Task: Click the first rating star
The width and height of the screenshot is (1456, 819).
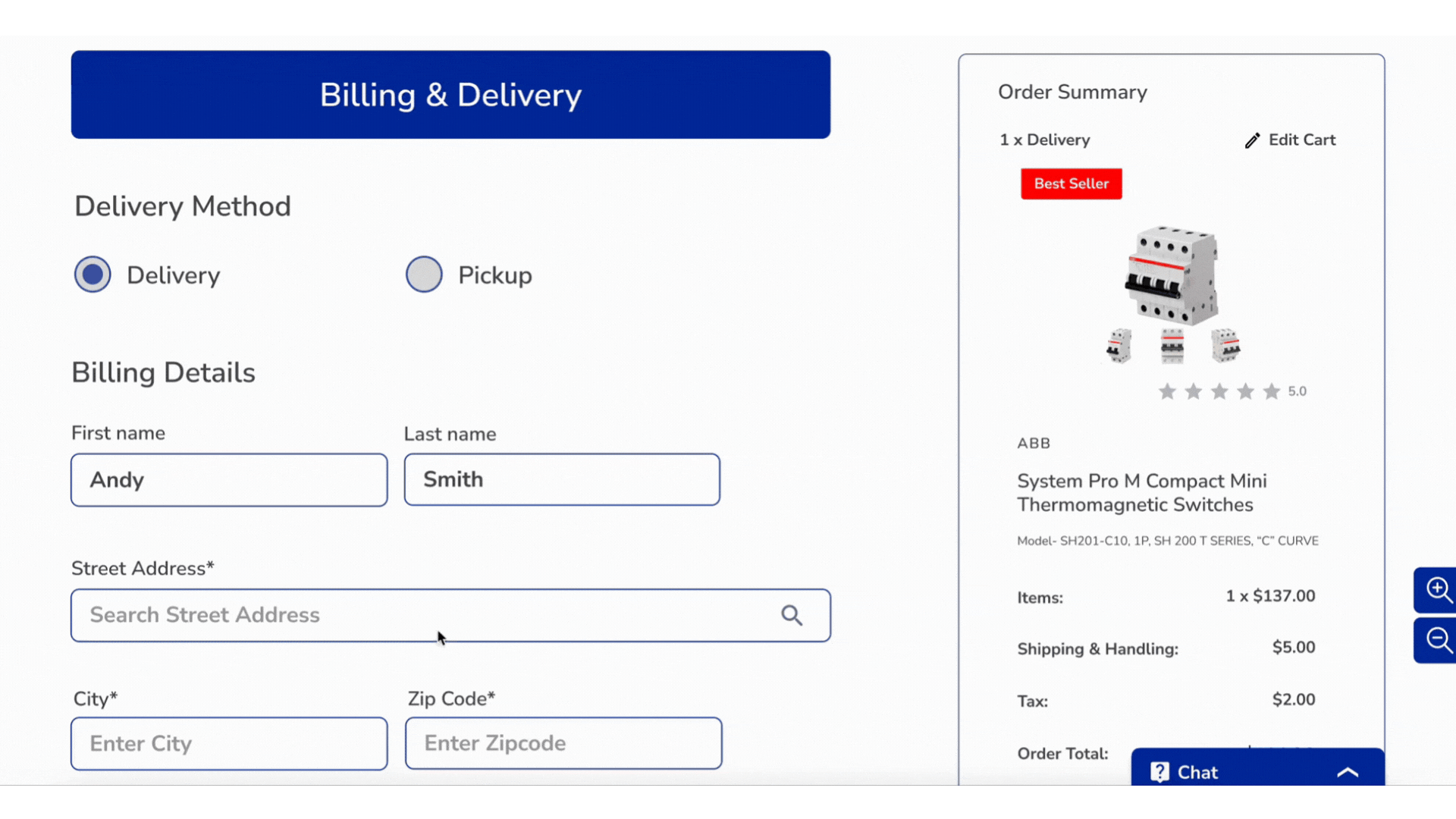Action: (x=1167, y=391)
